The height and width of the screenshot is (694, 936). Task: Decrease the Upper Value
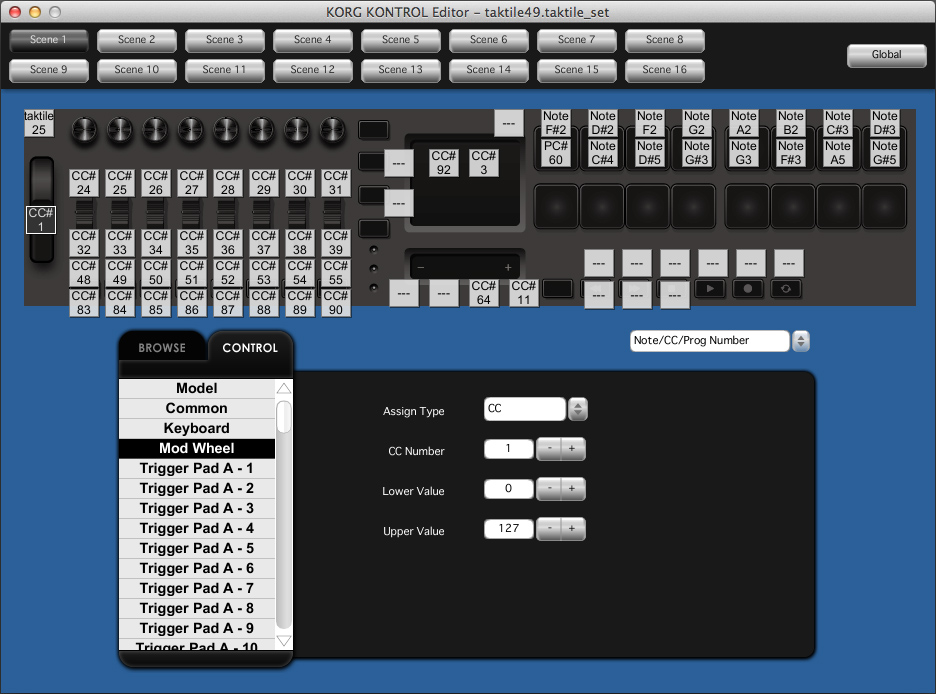[549, 529]
